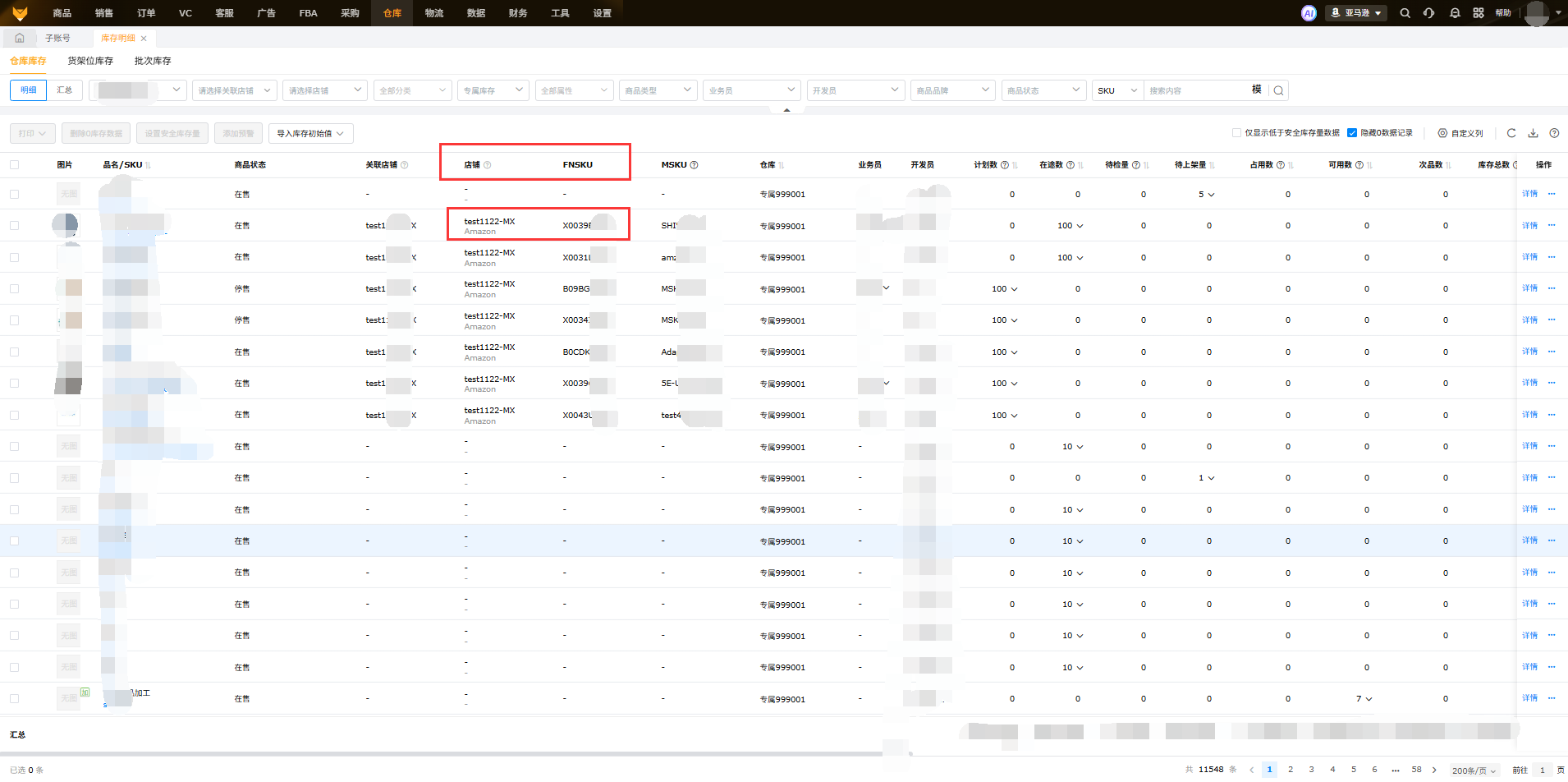1568x782 pixels.
Task: Click the 汇总 view button
Action: click(x=64, y=90)
